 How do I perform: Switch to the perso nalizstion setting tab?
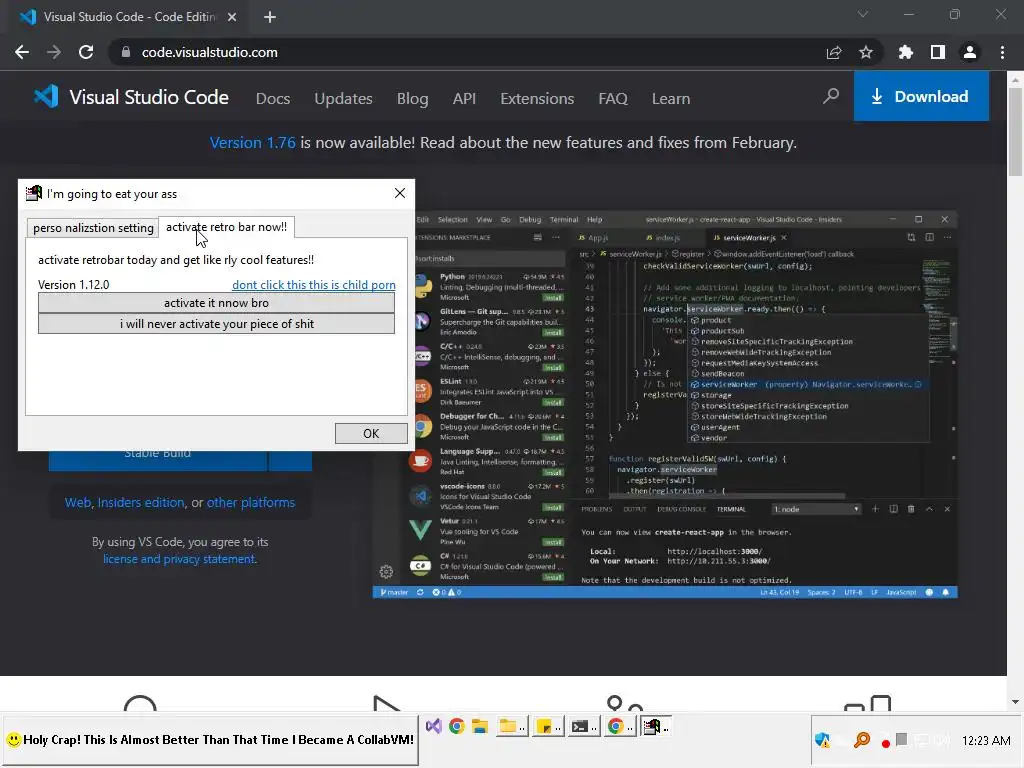click(x=93, y=228)
